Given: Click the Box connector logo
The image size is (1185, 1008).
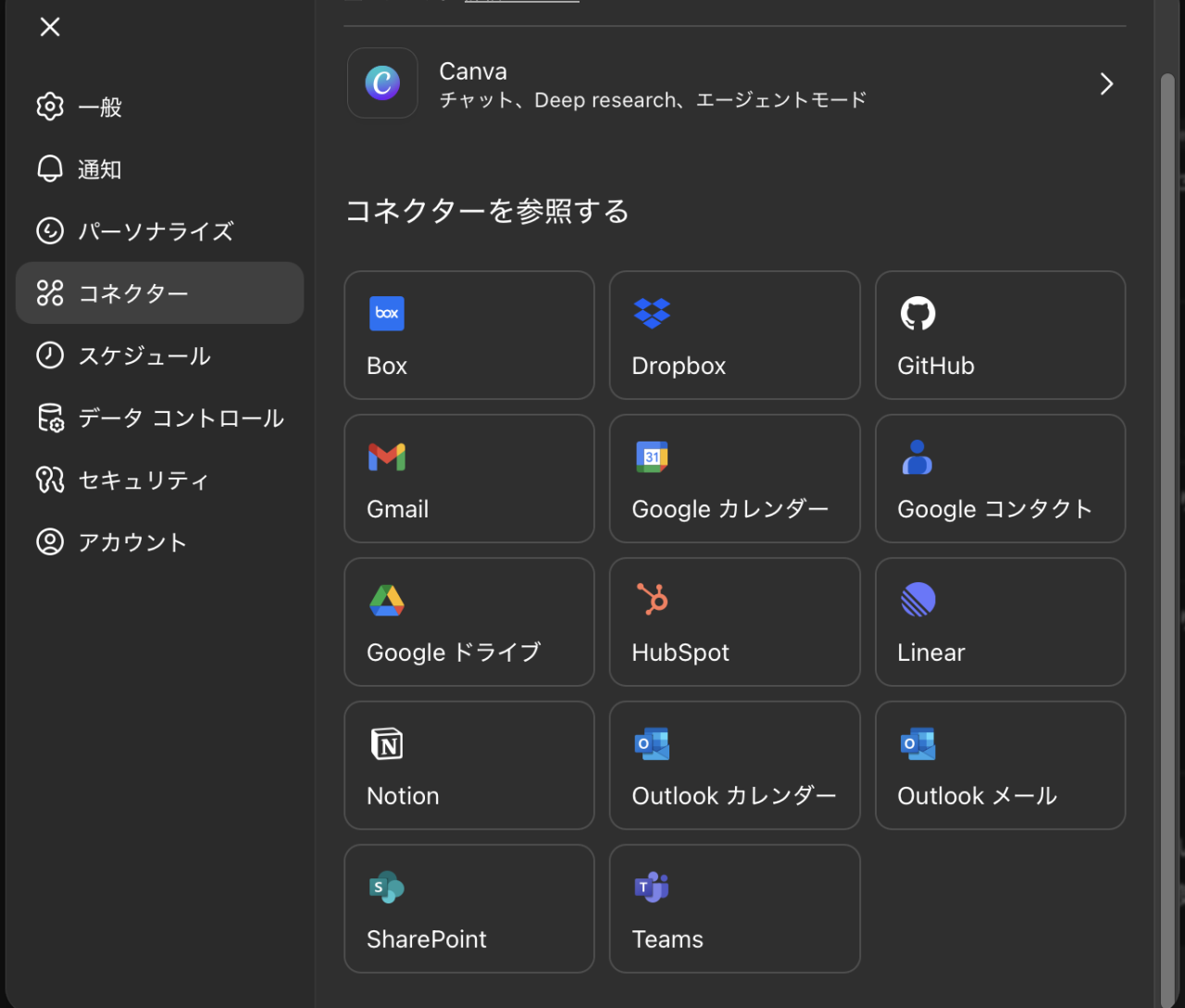Looking at the screenshot, I should click(387, 314).
